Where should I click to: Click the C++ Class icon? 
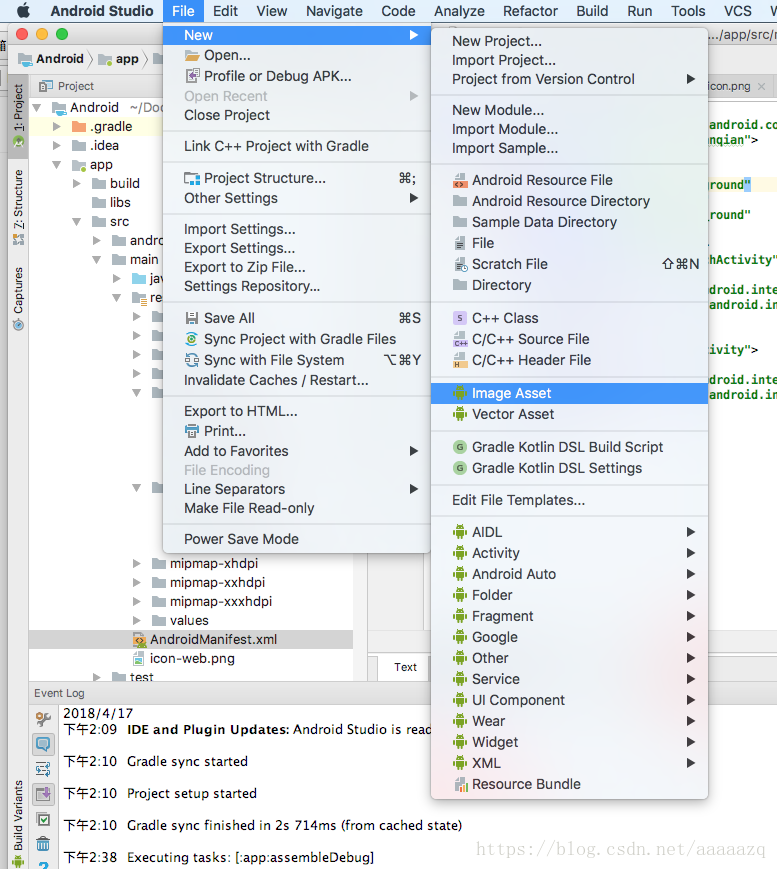pyautogui.click(x=460, y=318)
